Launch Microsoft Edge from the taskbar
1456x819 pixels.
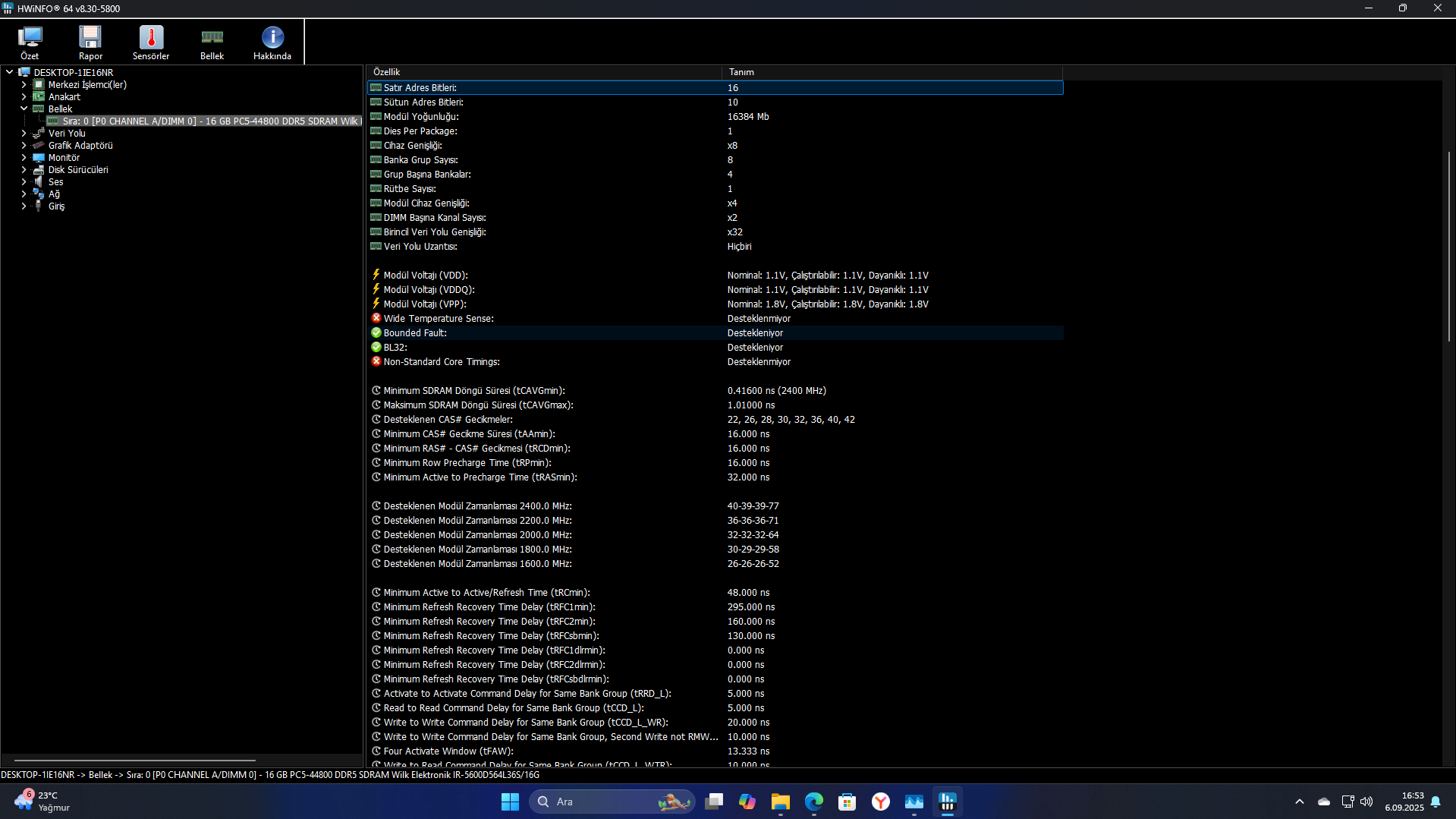pyautogui.click(x=813, y=802)
